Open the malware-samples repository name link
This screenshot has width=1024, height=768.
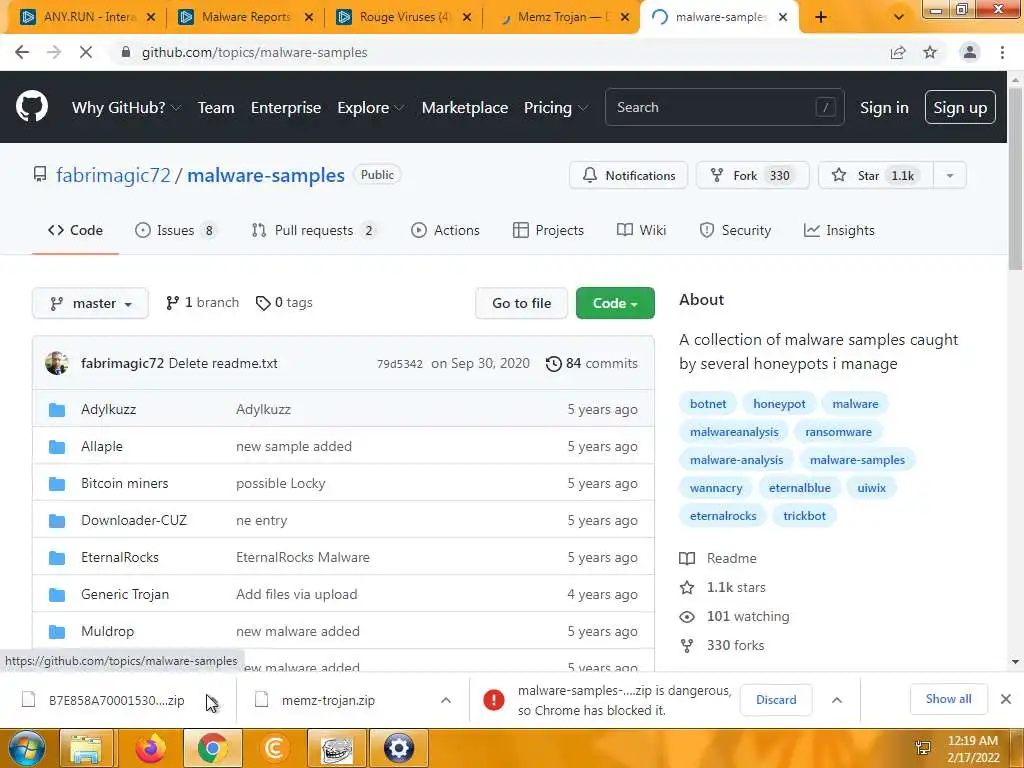coord(266,175)
